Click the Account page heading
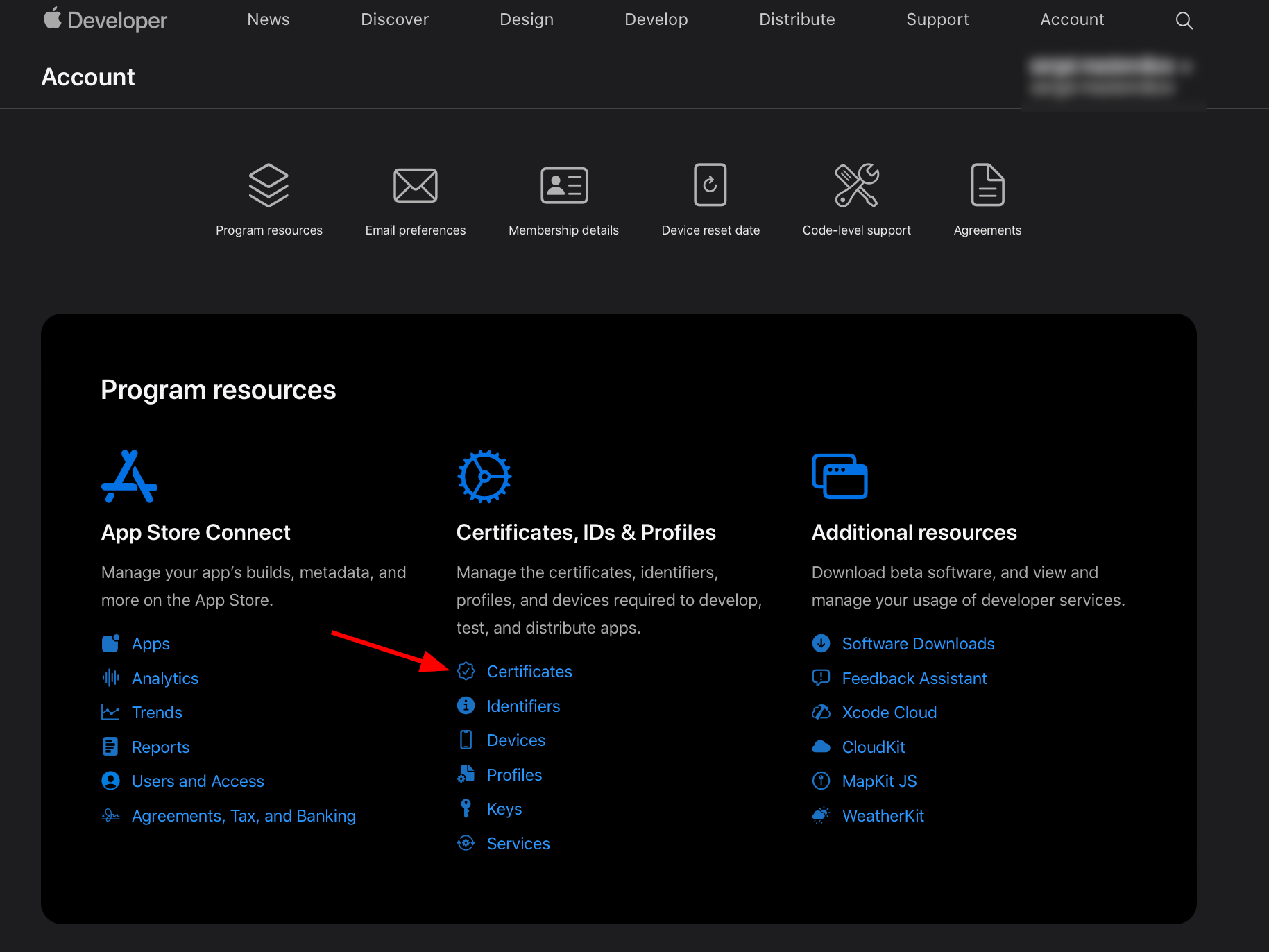This screenshot has height=952, width=1269. (88, 77)
